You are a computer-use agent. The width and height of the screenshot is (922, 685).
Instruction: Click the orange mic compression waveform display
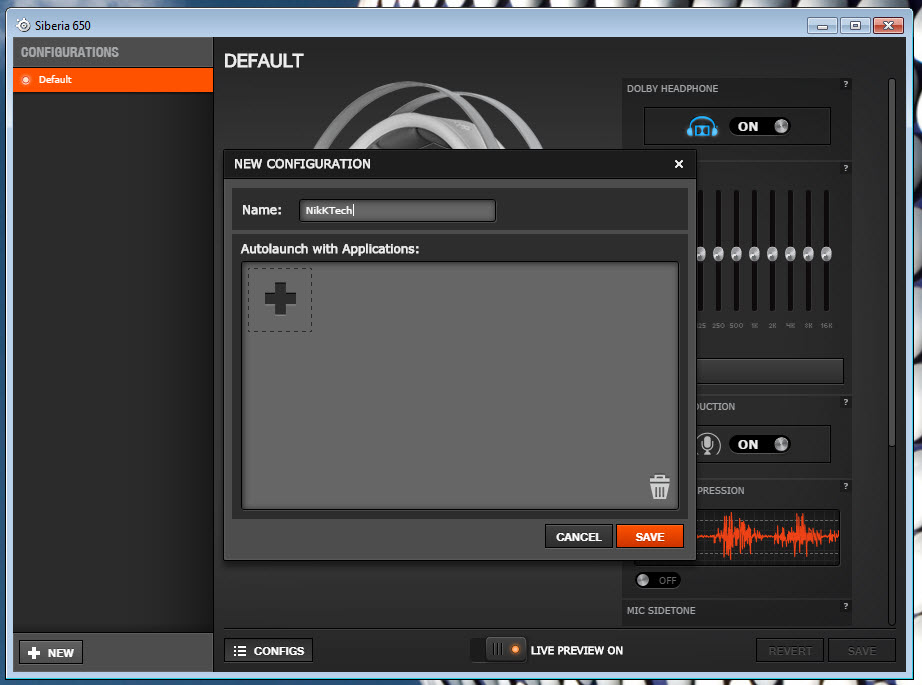click(x=768, y=537)
